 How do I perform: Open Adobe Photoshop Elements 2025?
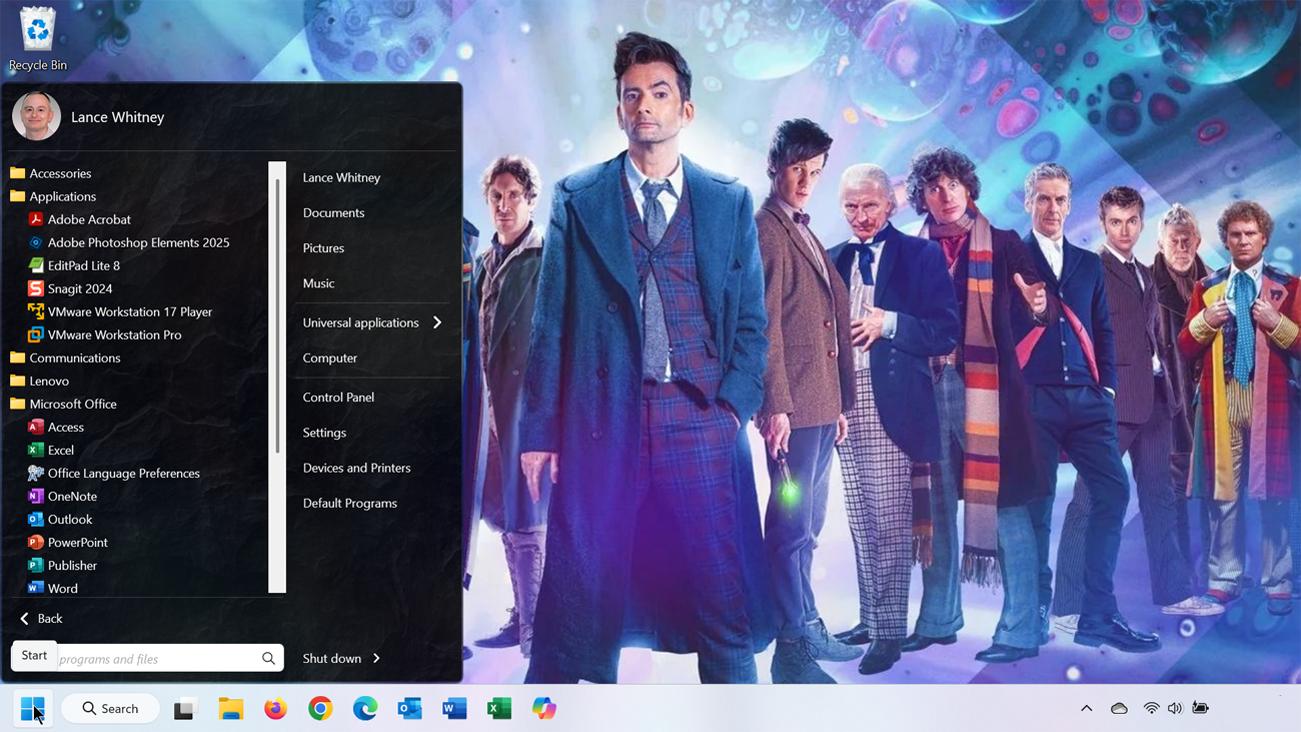[129, 242]
